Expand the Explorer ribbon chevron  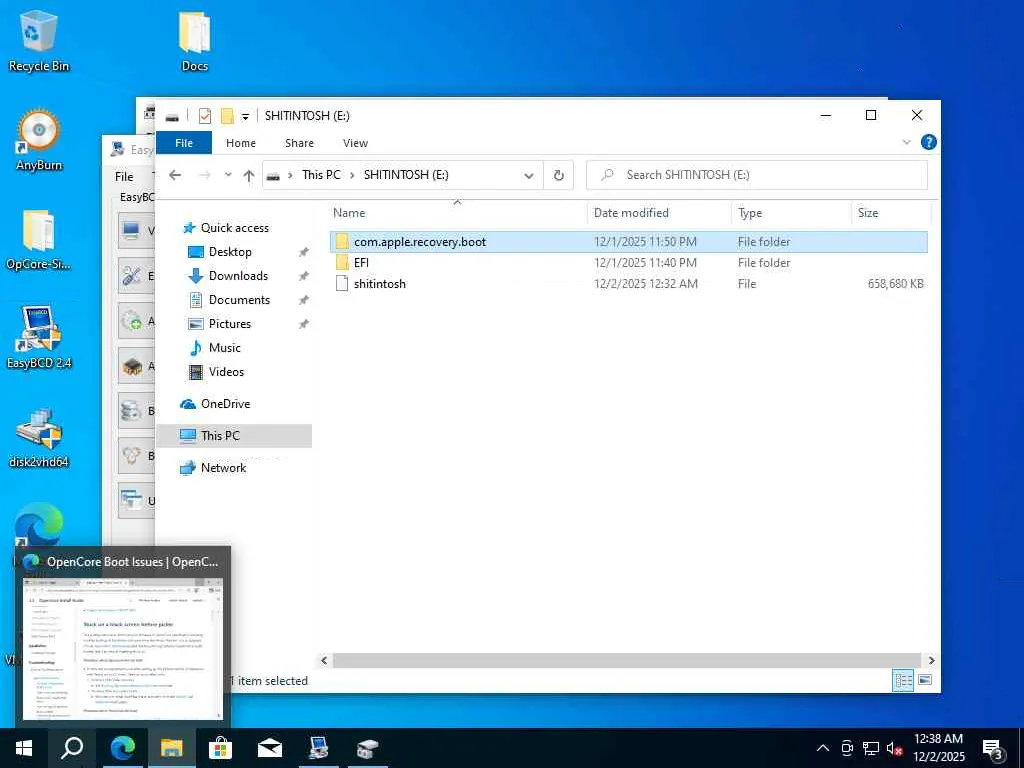tap(906, 142)
